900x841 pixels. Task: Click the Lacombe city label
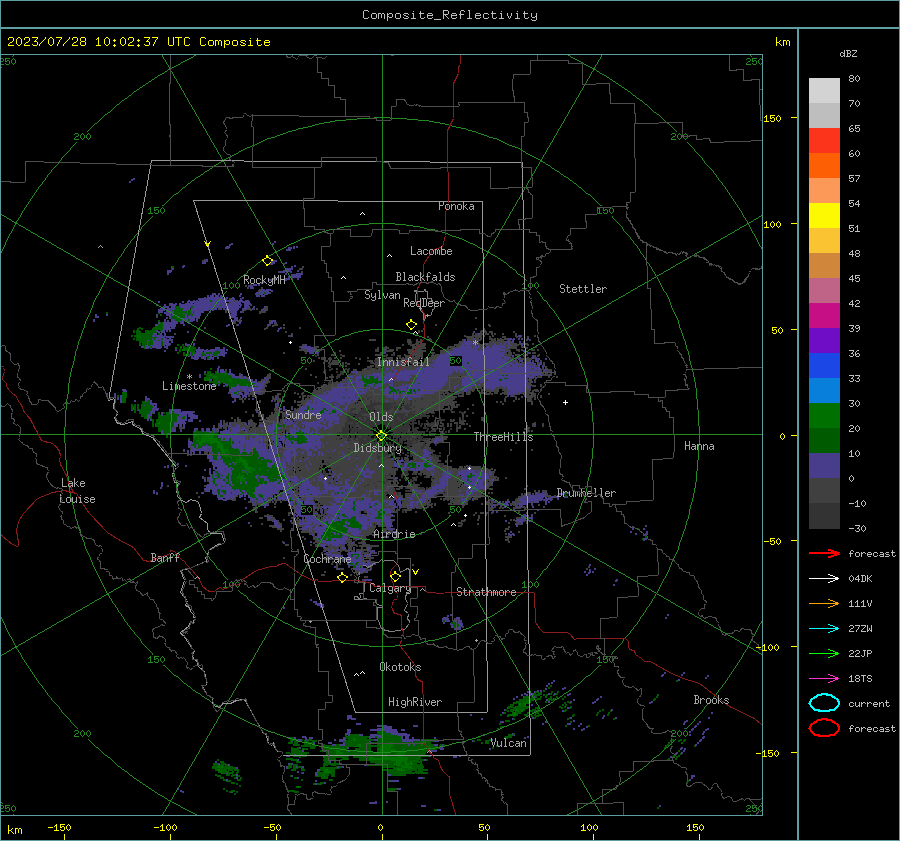tap(431, 251)
